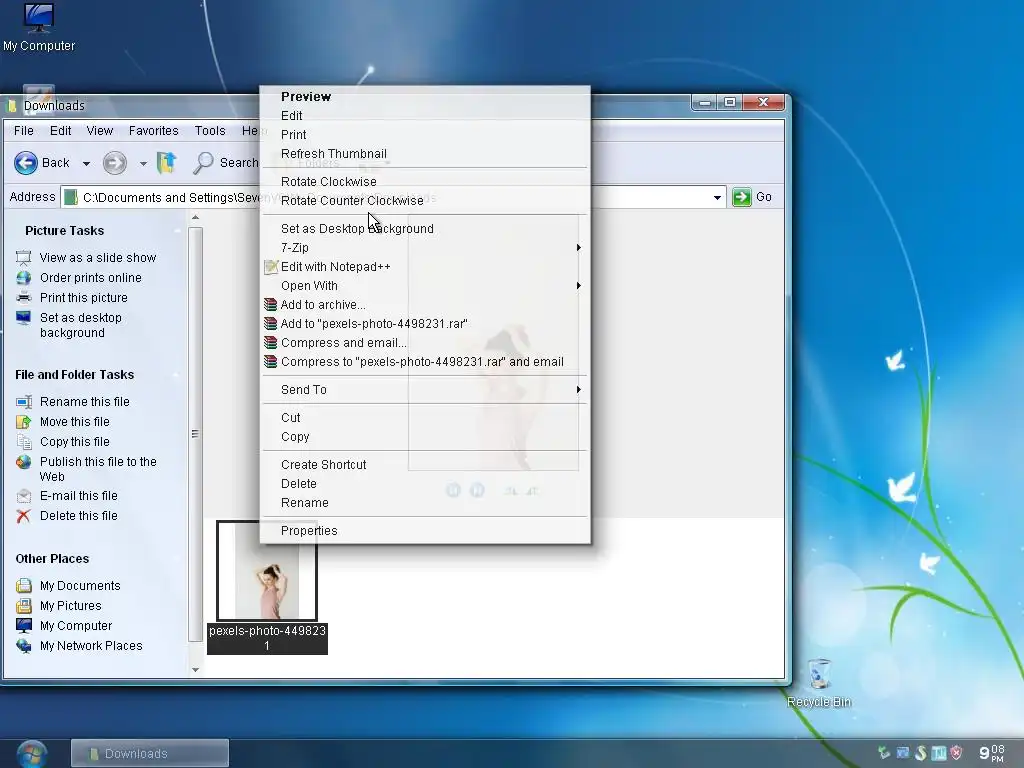Open the Recycle Bin on desktop
Image resolution: width=1024 pixels, height=768 pixels.
pyautogui.click(x=819, y=682)
